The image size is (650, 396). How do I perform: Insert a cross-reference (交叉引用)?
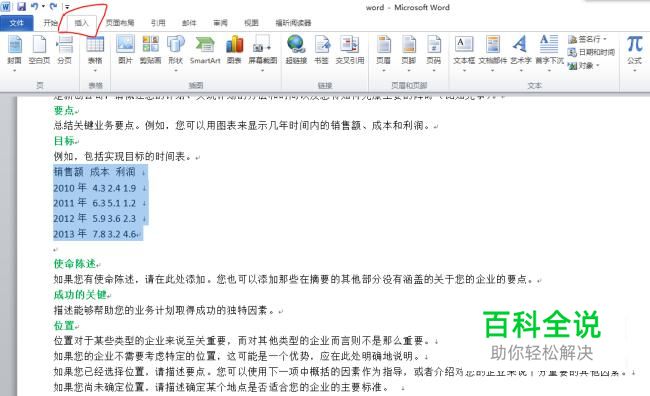click(x=349, y=50)
